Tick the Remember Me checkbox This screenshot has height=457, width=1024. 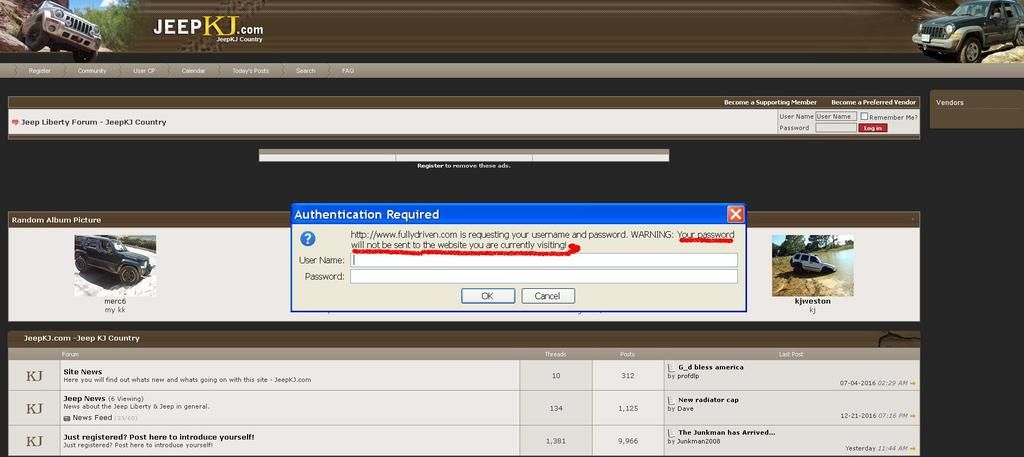point(864,116)
